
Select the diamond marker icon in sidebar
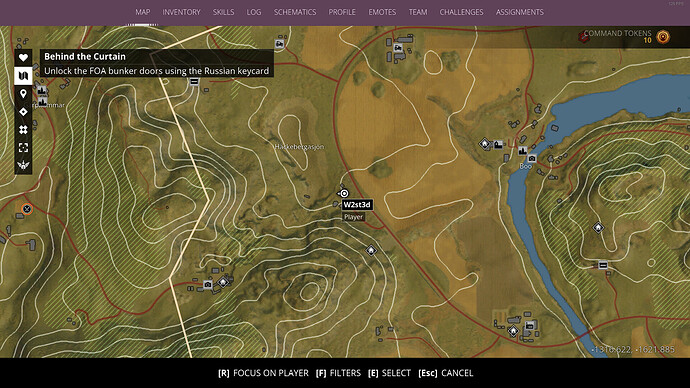coord(23,112)
